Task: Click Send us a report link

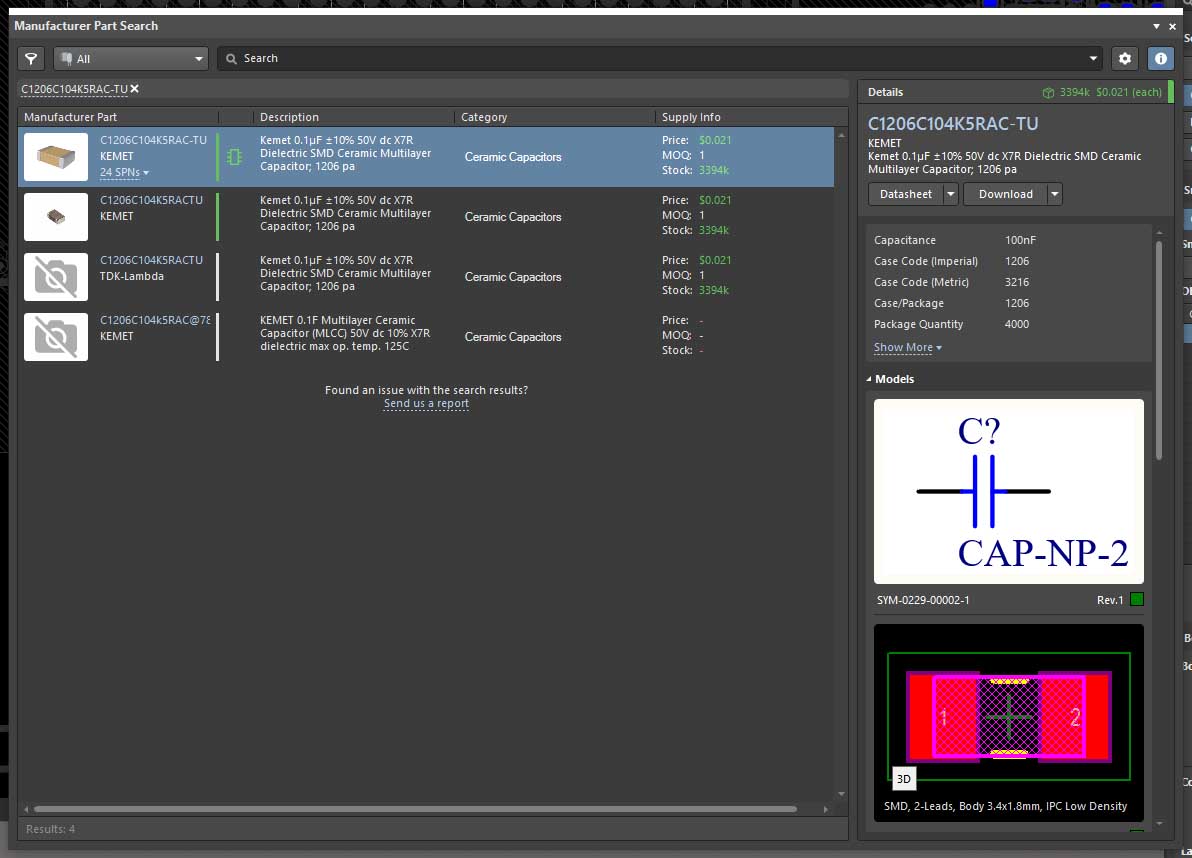Action: pos(426,404)
